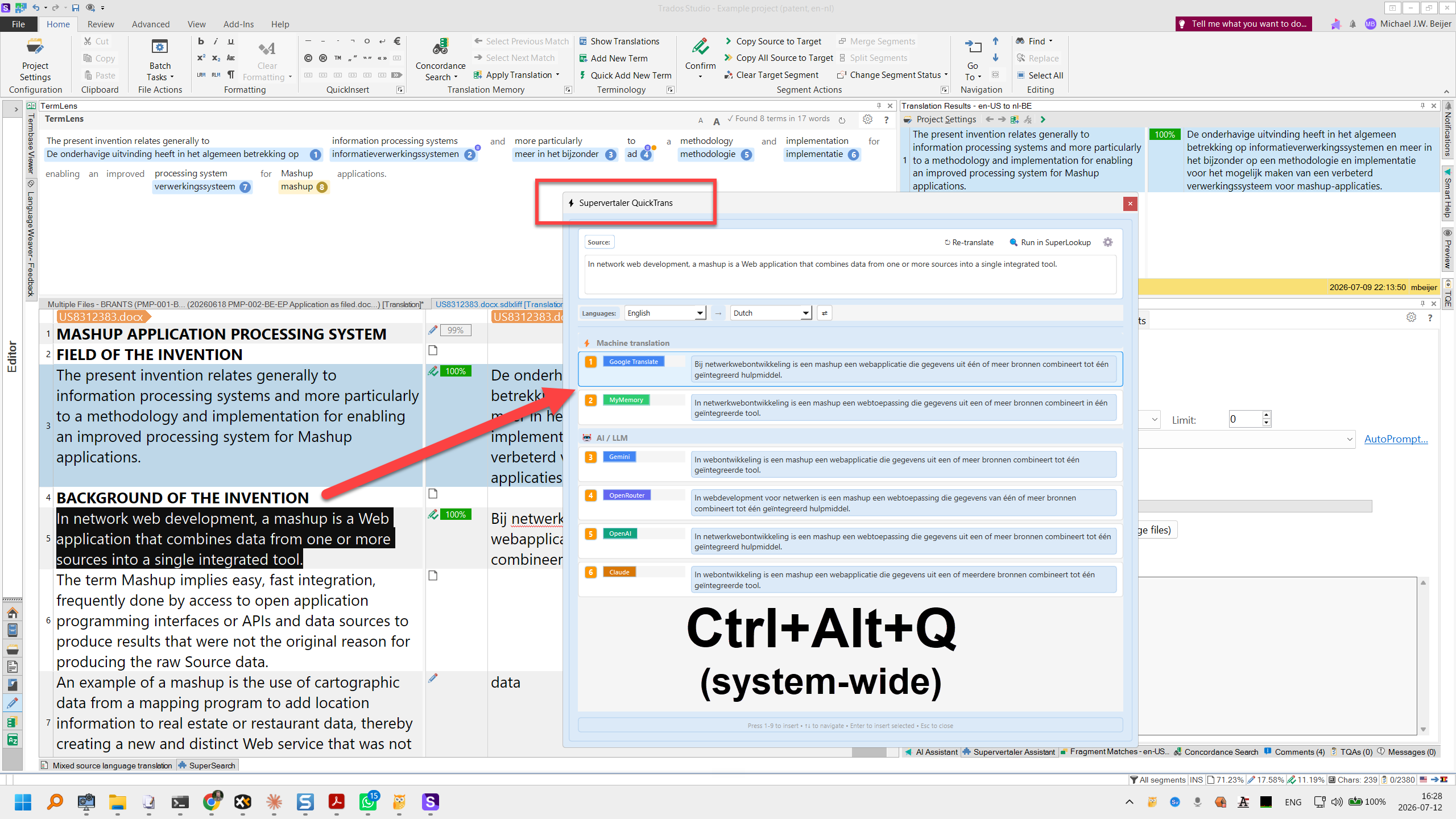This screenshot has width=1456, height=819.
Task: Switch to the AI Assistant tab
Action: [931, 752]
